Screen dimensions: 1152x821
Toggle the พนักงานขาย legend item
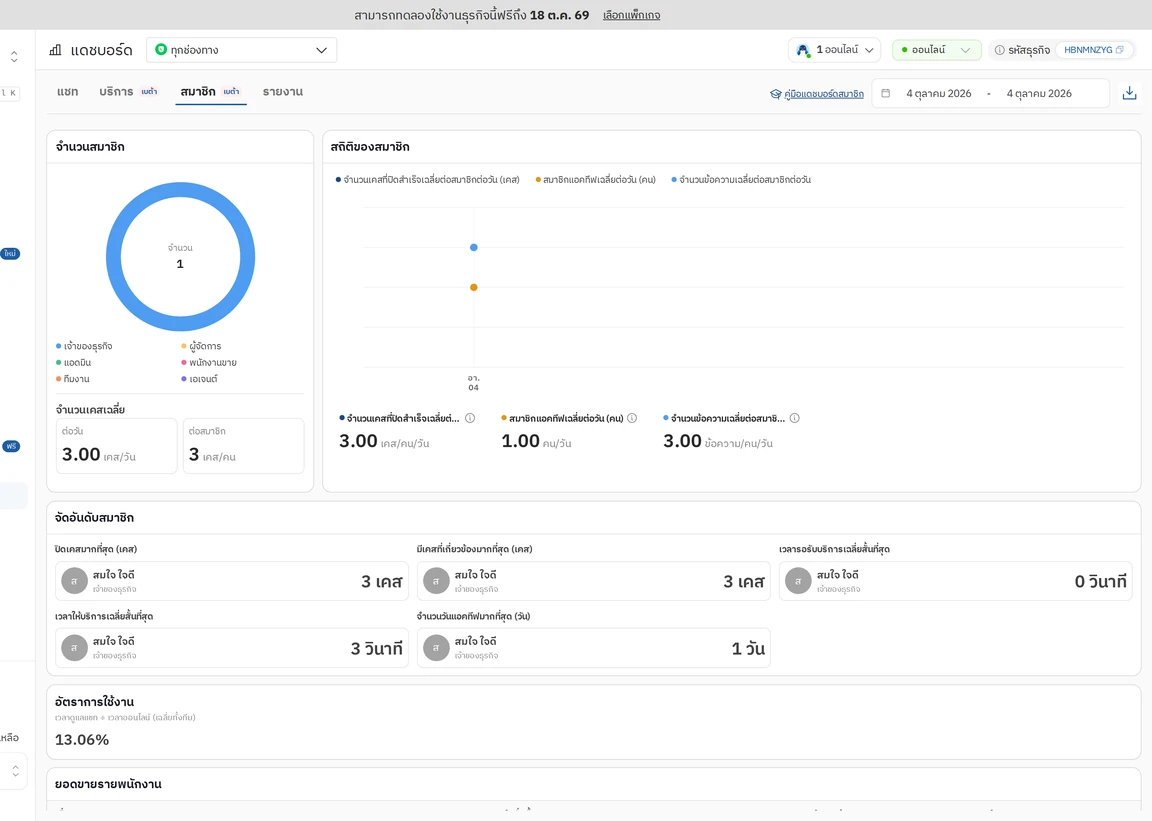pyautogui.click(x=209, y=362)
